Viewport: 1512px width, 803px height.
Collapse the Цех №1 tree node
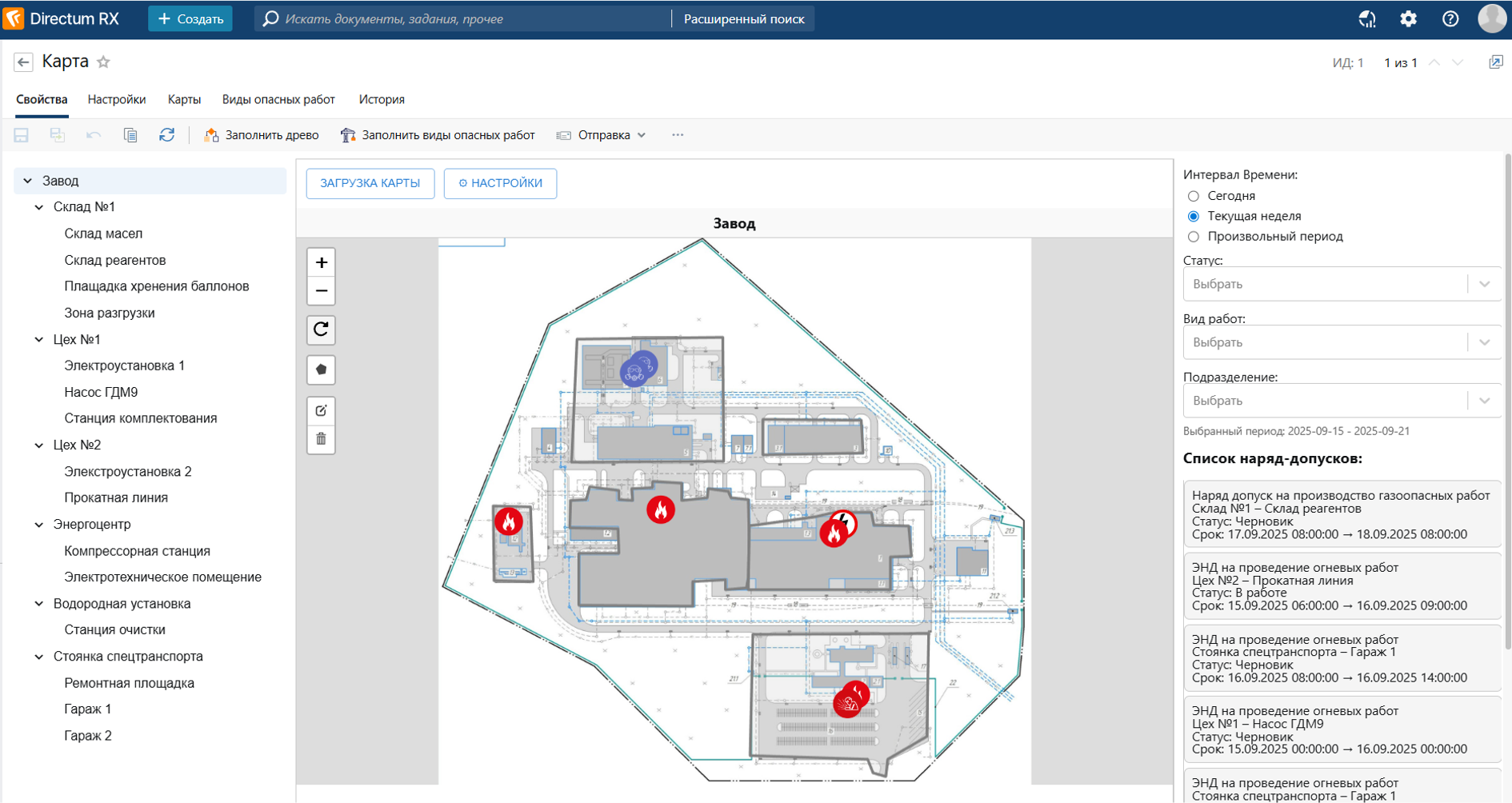39,340
